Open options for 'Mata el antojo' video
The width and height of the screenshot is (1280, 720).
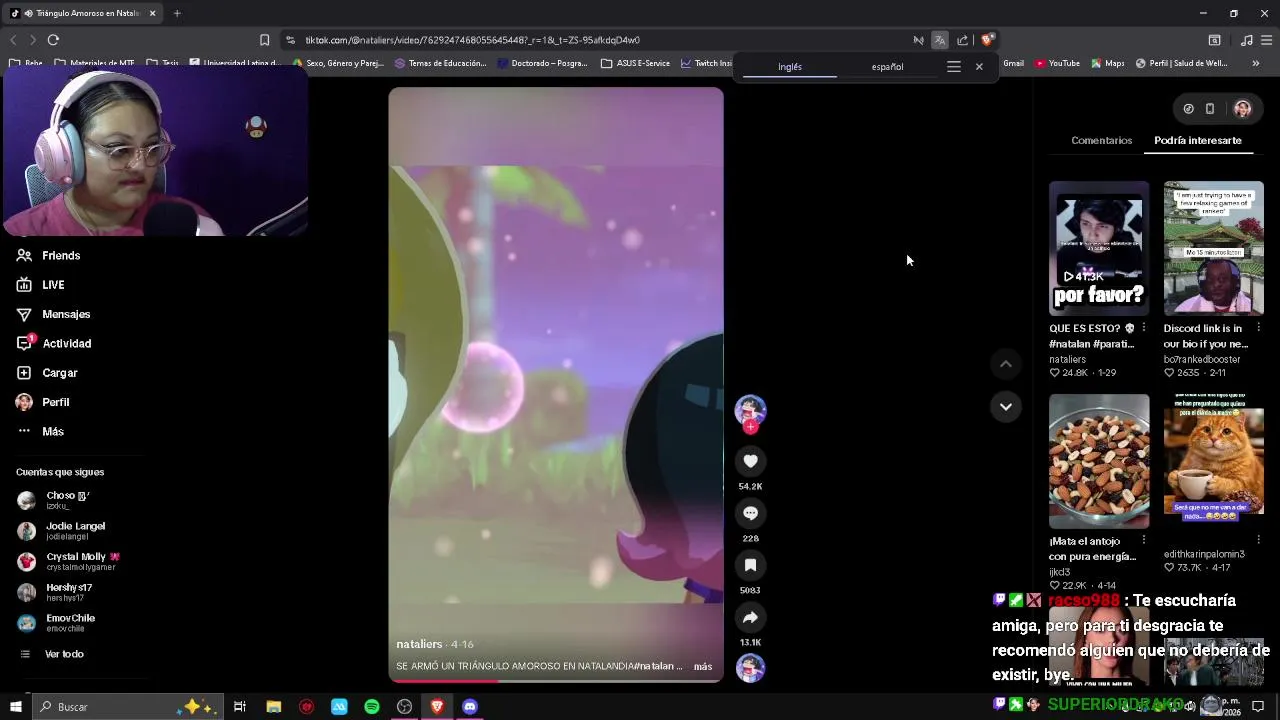(x=1144, y=541)
